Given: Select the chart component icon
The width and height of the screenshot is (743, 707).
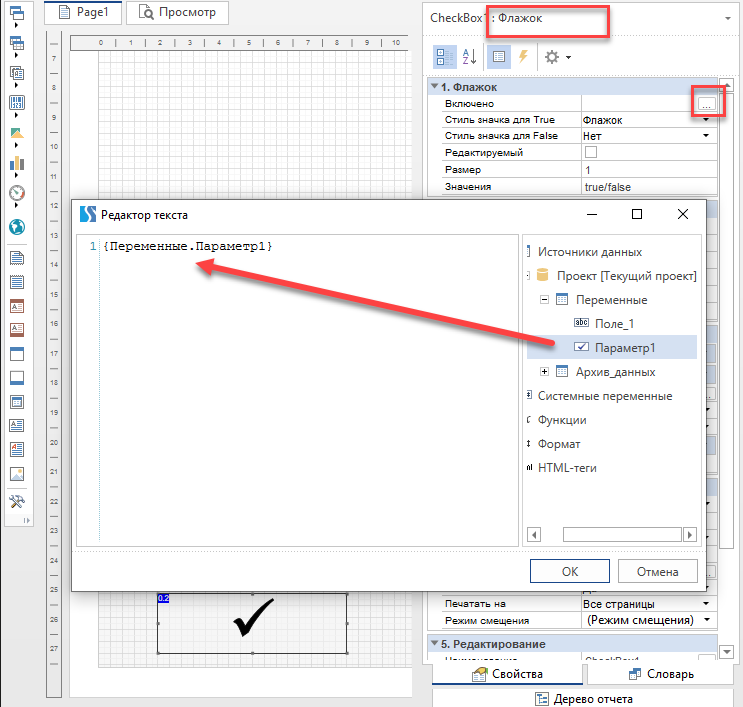Looking at the screenshot, I should (16, 163).
